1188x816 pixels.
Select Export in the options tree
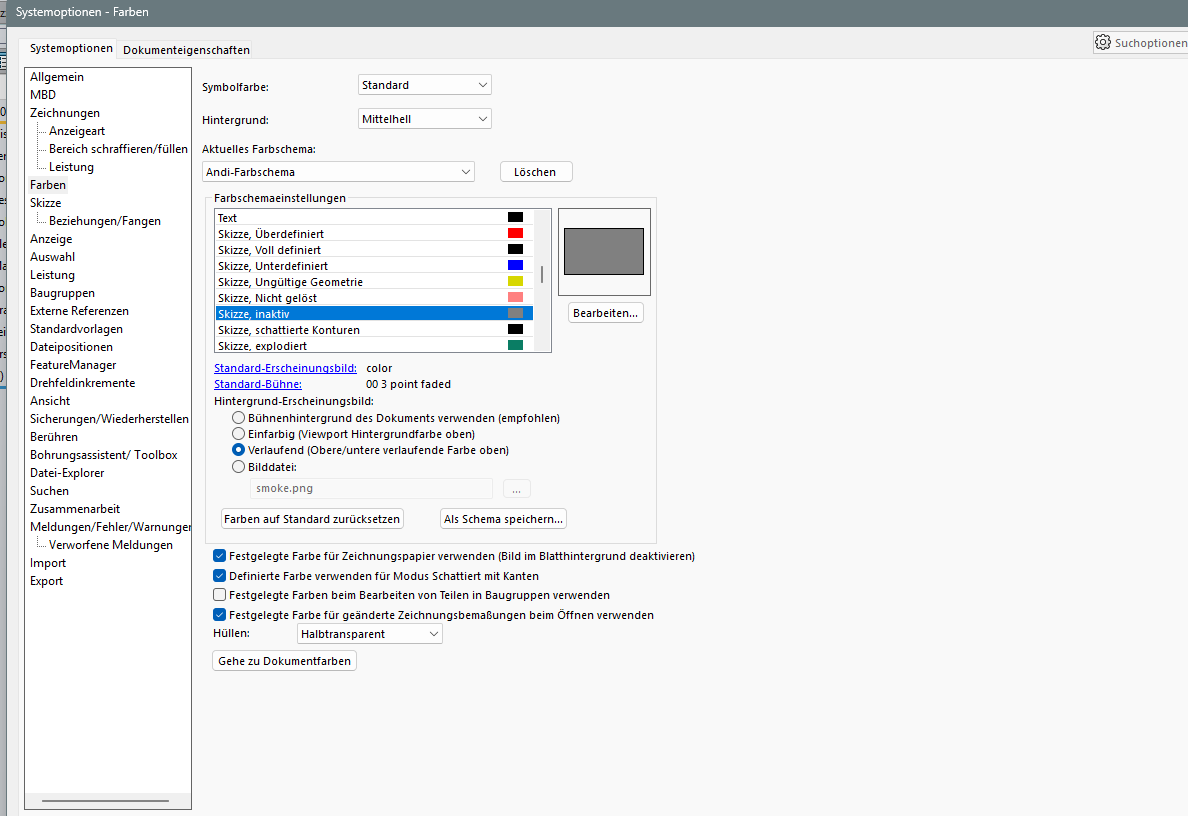coord(46,581)
